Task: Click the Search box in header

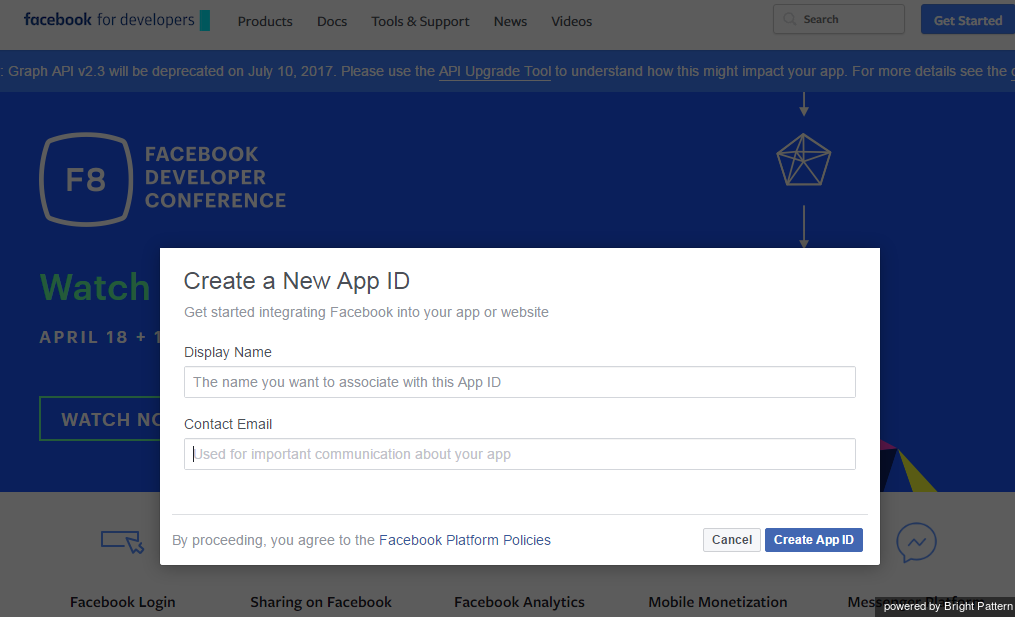Action: click(x=838, y=19)
